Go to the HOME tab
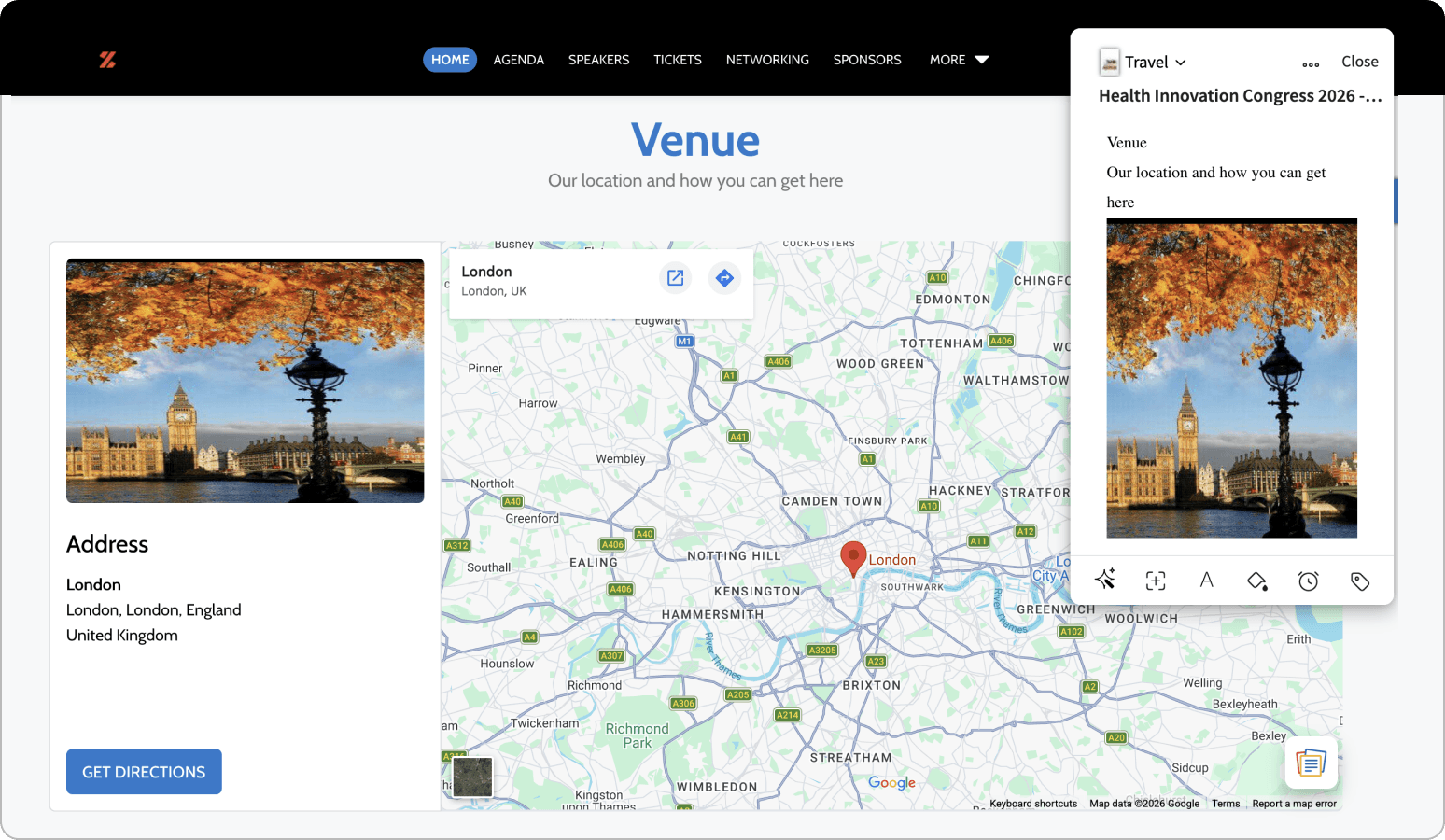 (450, 60)
